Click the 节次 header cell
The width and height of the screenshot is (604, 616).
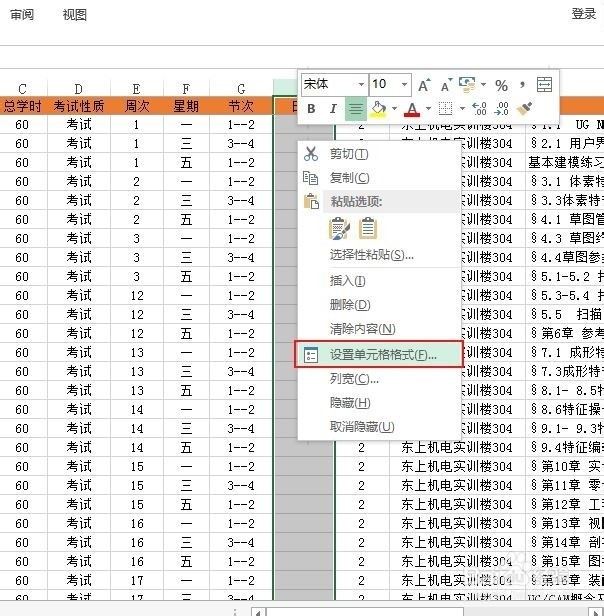(241, 106)
